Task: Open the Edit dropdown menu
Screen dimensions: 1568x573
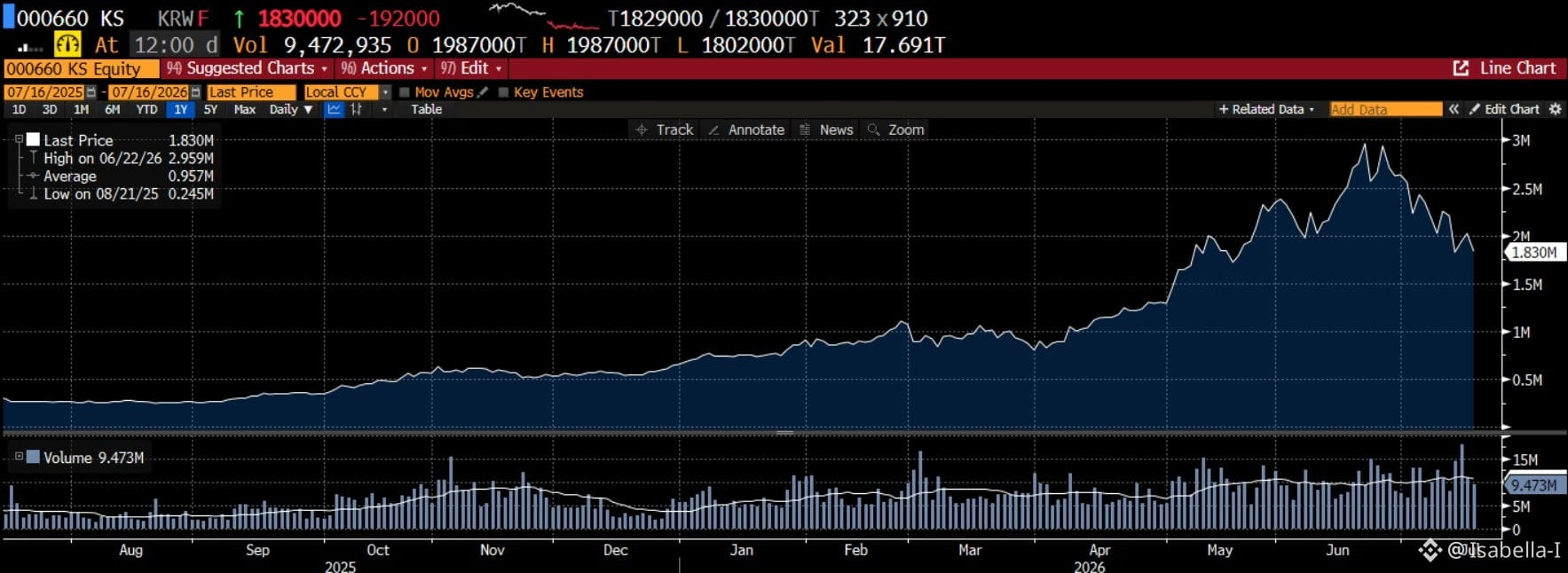Action: (x=471, y=68)
